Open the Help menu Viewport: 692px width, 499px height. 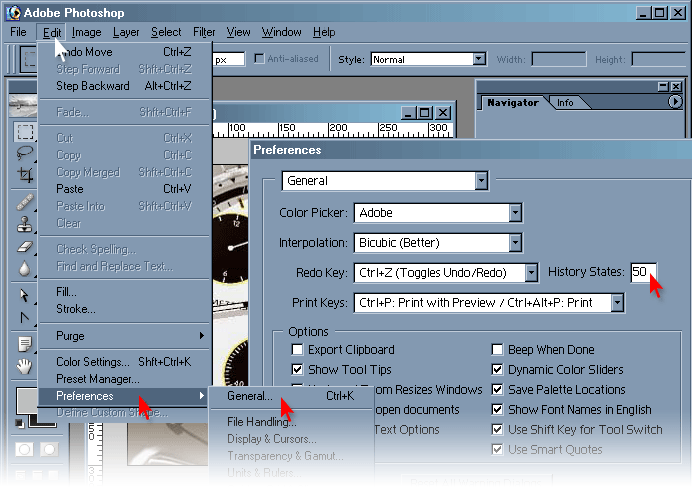(x=324, y=32)
